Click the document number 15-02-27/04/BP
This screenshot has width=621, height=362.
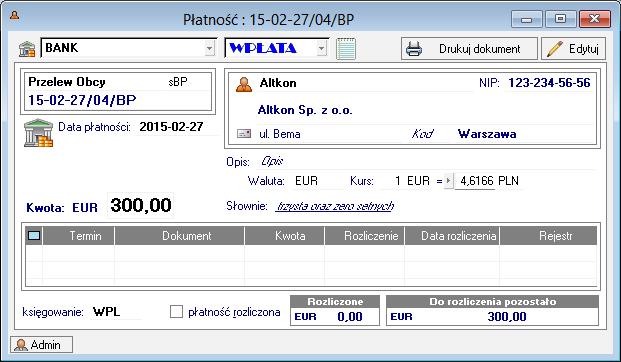(x=82, y=100)
